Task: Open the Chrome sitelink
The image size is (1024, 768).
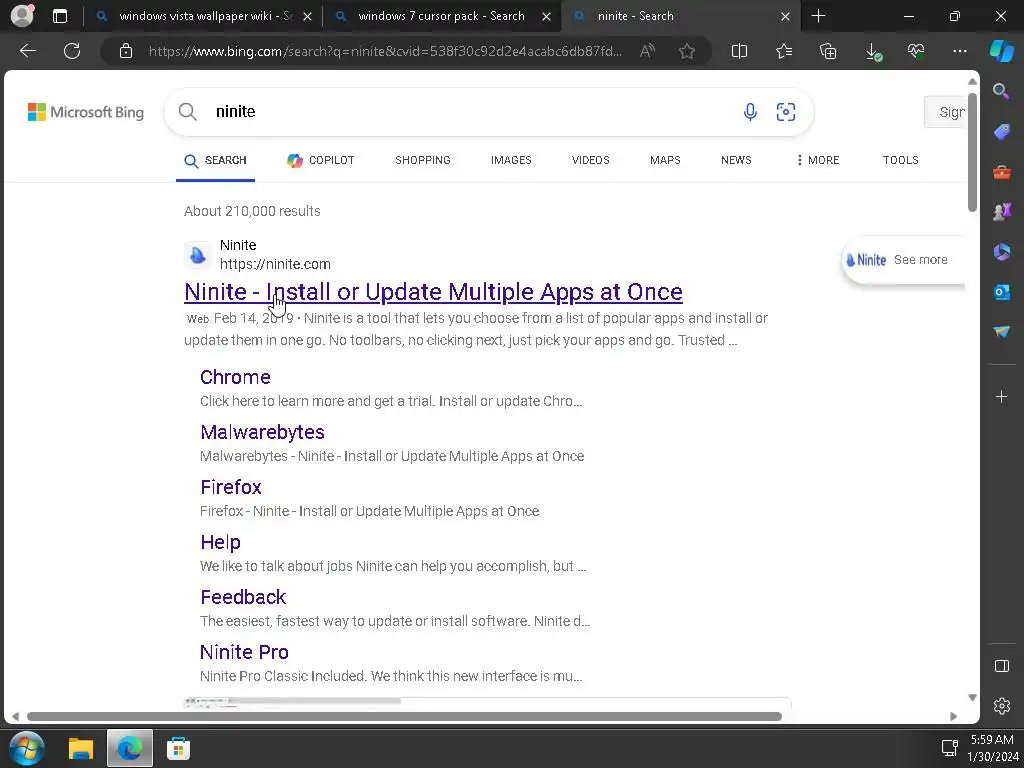Action: 235,377
